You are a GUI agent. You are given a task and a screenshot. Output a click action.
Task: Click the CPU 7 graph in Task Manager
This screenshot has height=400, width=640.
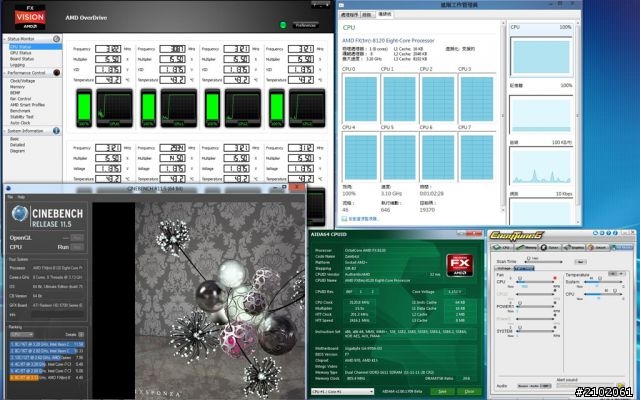[x=477, y=157]
